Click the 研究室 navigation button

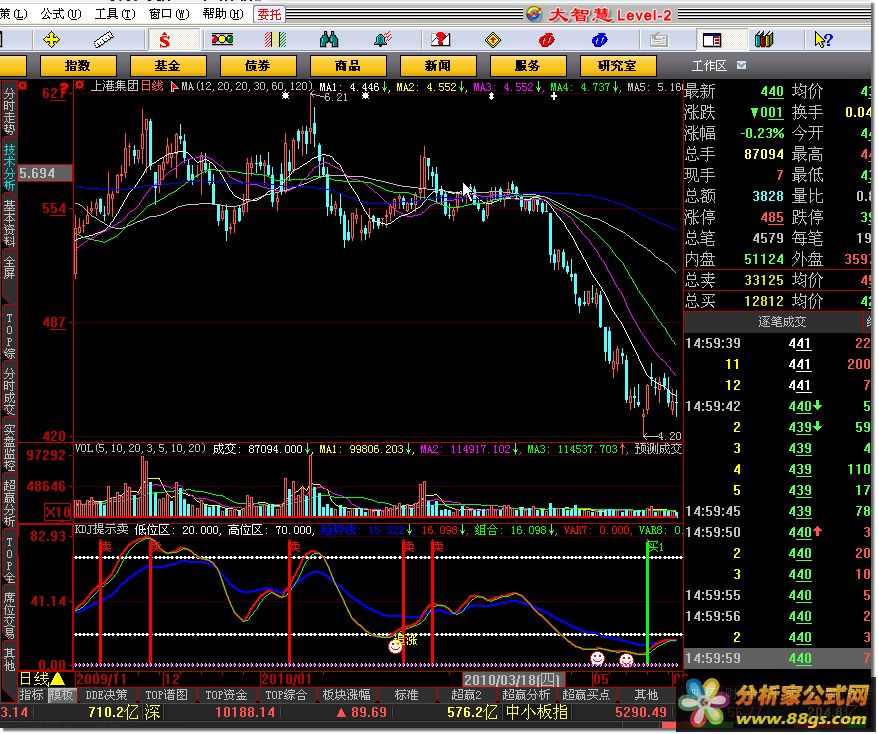pos(616,65)
